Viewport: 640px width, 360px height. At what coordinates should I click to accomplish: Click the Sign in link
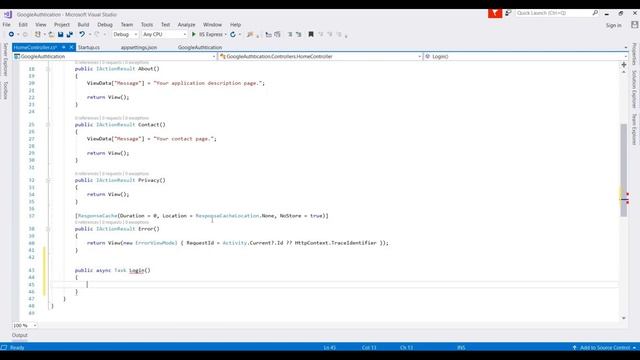(613, 25)
